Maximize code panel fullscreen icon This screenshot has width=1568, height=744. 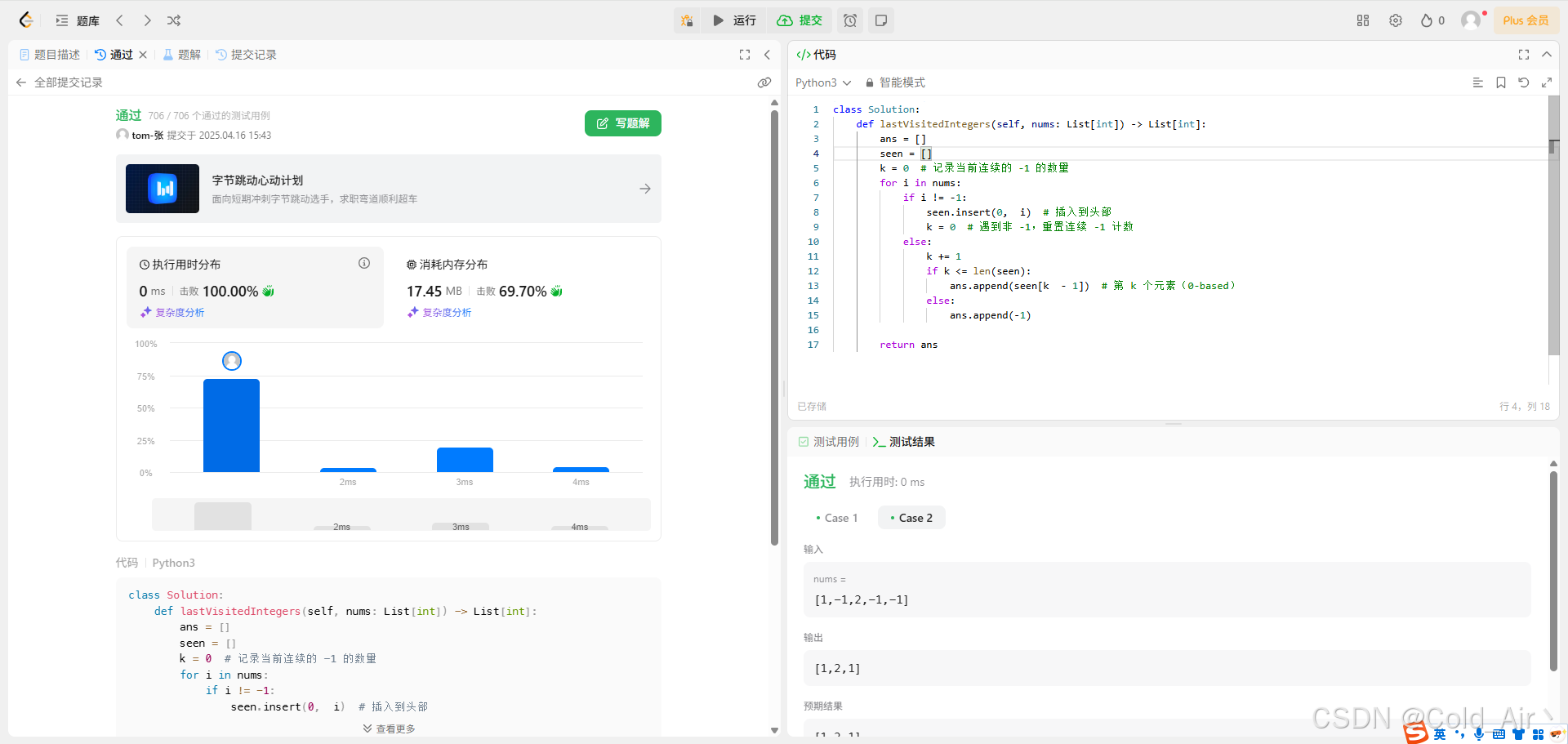click(x=1524, y=55)
